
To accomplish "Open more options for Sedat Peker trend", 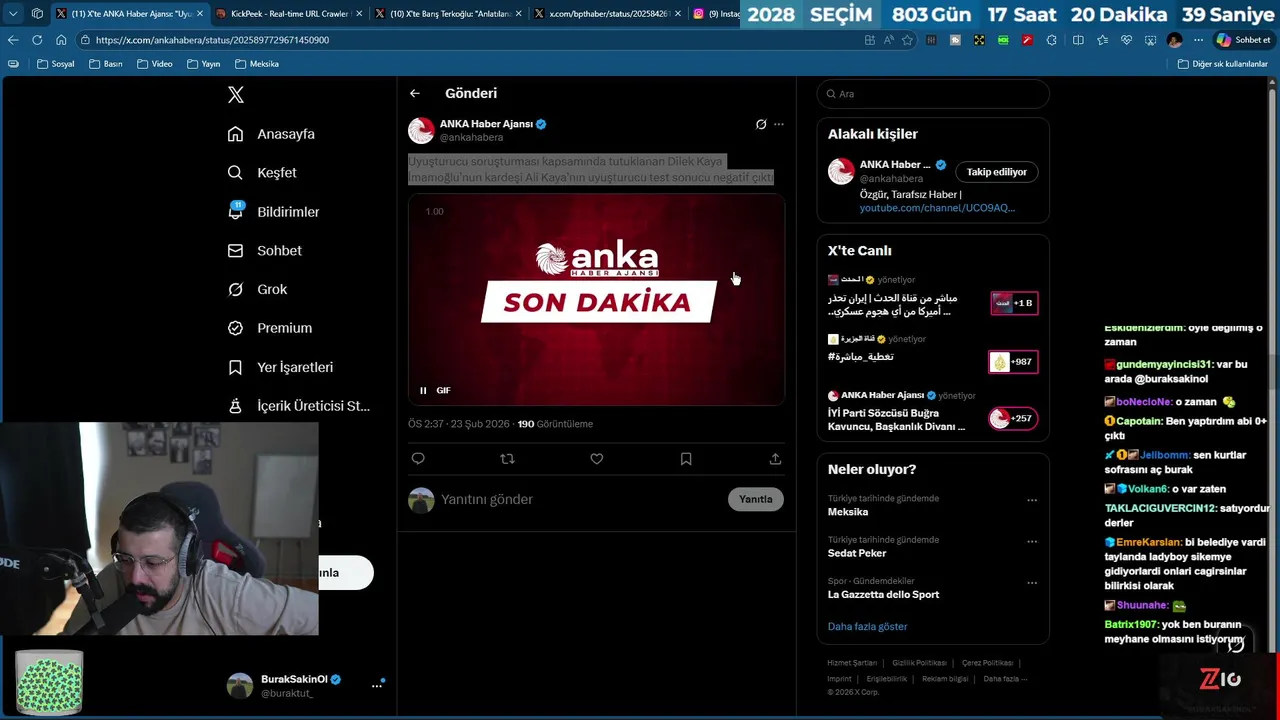I will pyautogui.click(x=1032, y=542).
